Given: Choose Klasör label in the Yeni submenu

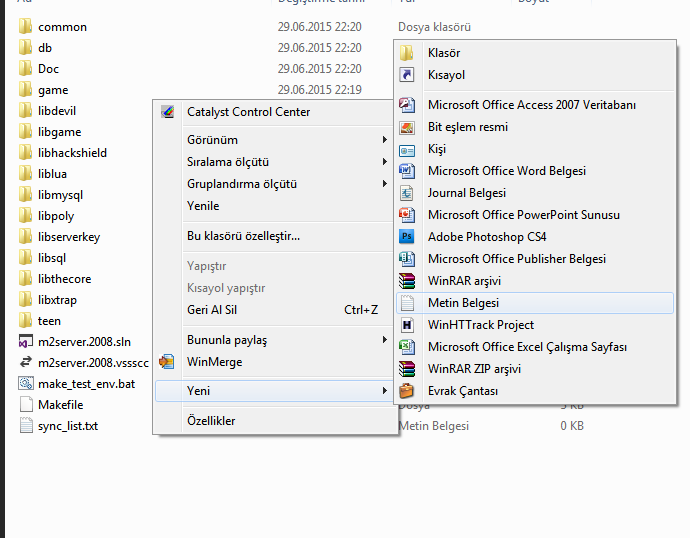Looking at the screenshot, I should click(444, 53).
